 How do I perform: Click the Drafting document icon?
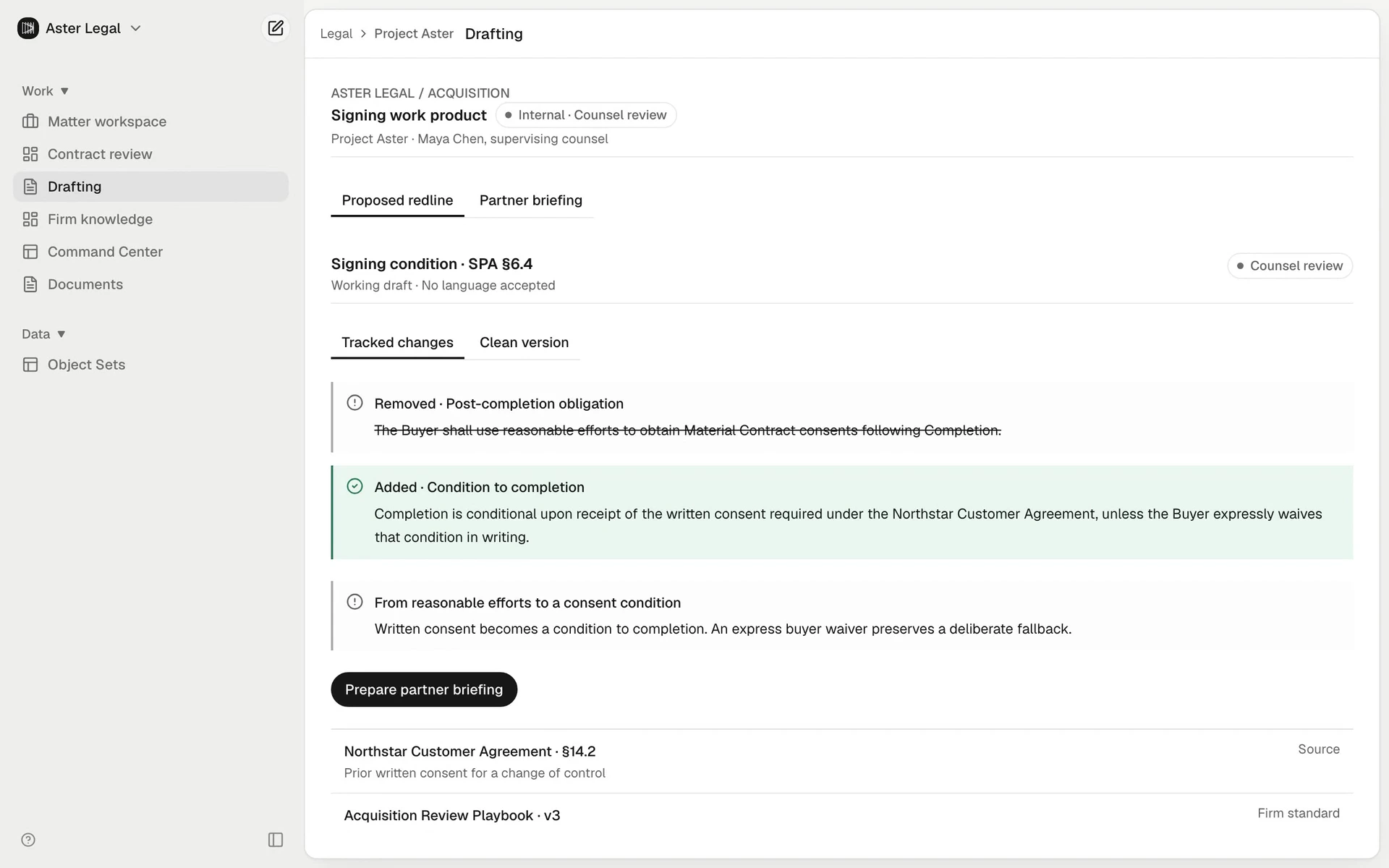coord(30,187)
